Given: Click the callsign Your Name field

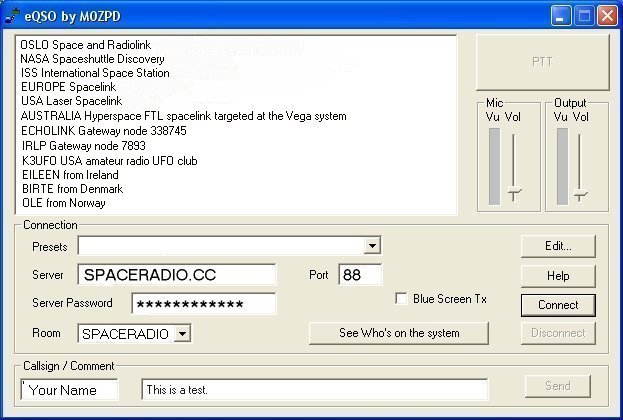Looking at the screenshot, I should click(69, 390).
